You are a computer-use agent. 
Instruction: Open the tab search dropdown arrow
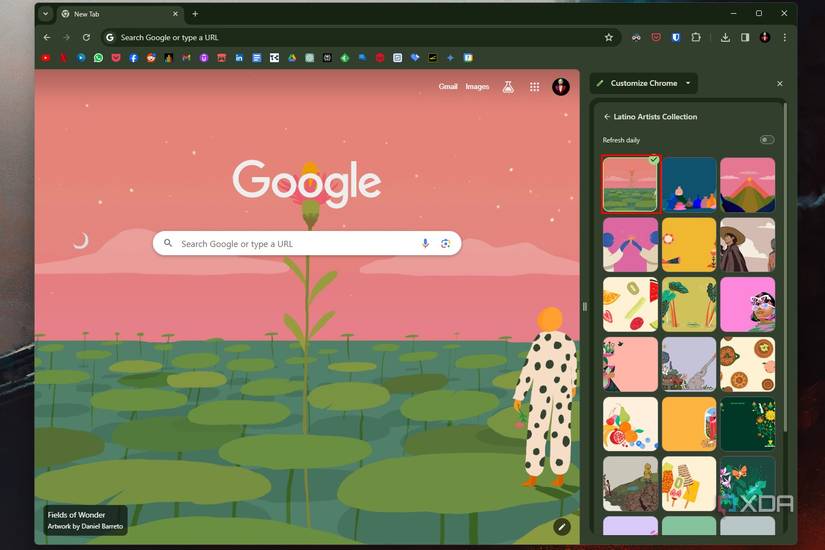click(x=45, y=14)
